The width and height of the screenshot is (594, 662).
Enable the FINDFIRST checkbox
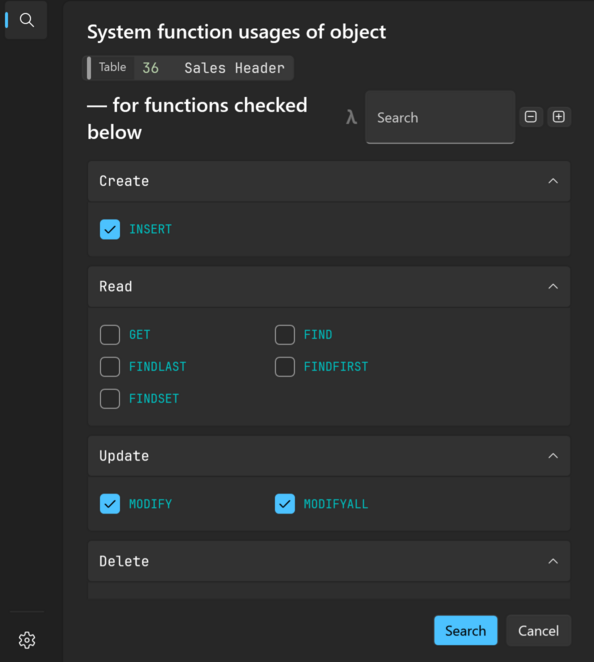coord(285,366)
